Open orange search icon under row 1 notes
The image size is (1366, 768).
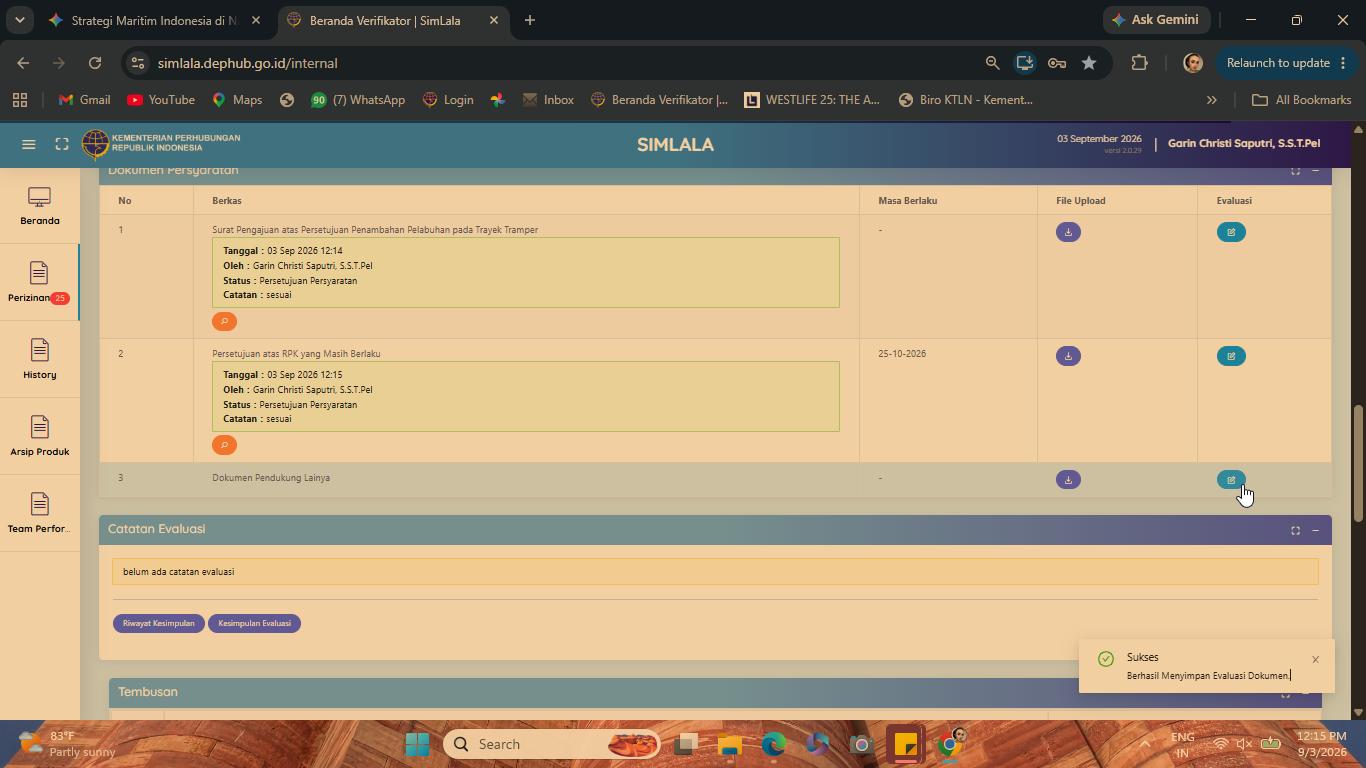[224, 321]
